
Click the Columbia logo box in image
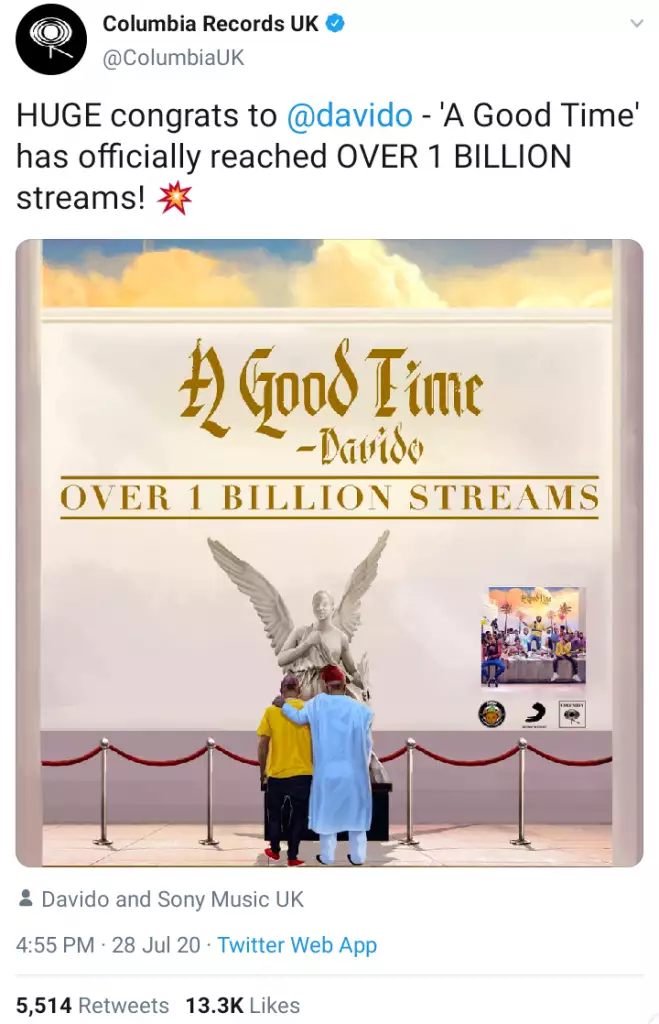[x=572, y=714]
